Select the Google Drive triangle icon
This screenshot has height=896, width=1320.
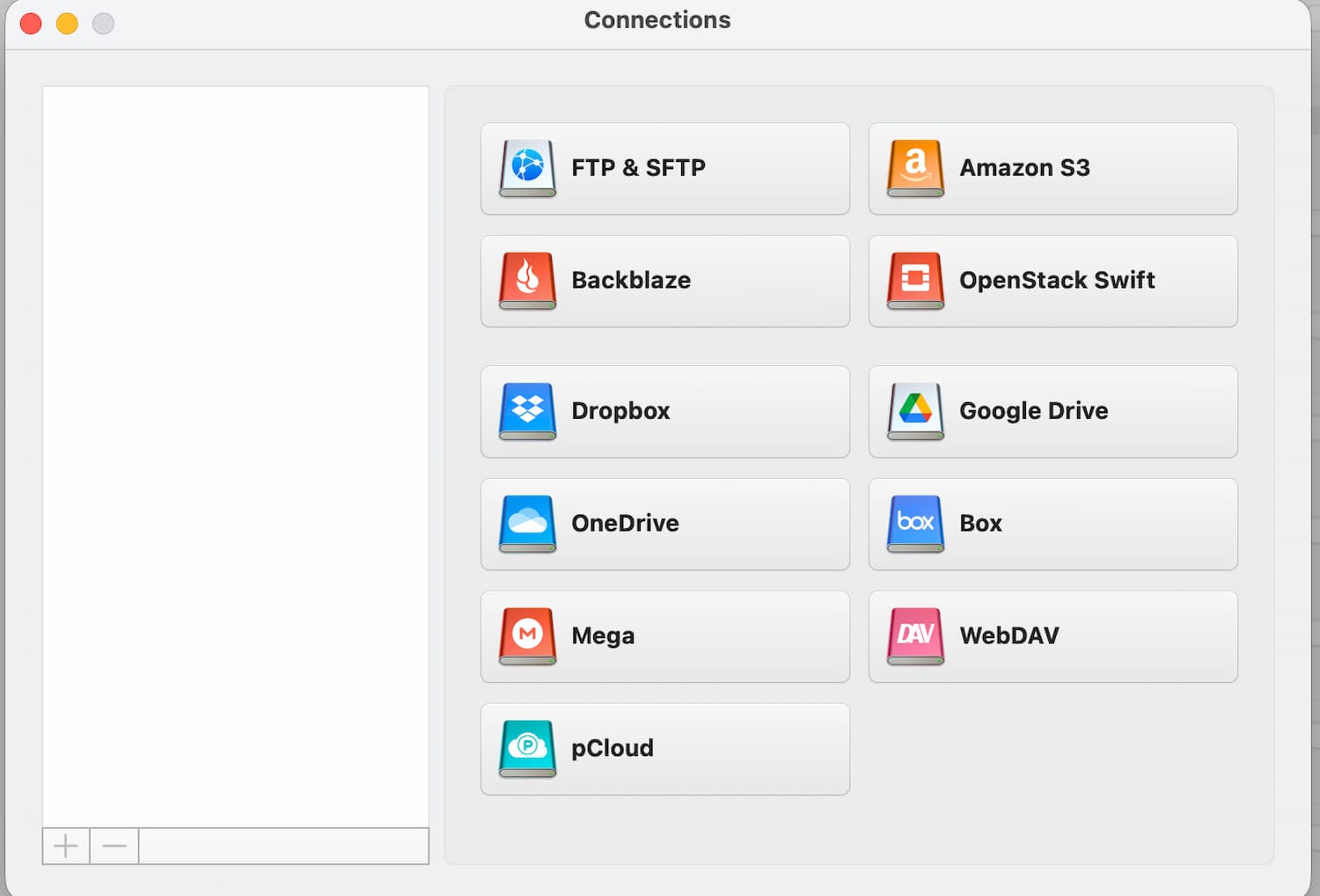[915, 410]
